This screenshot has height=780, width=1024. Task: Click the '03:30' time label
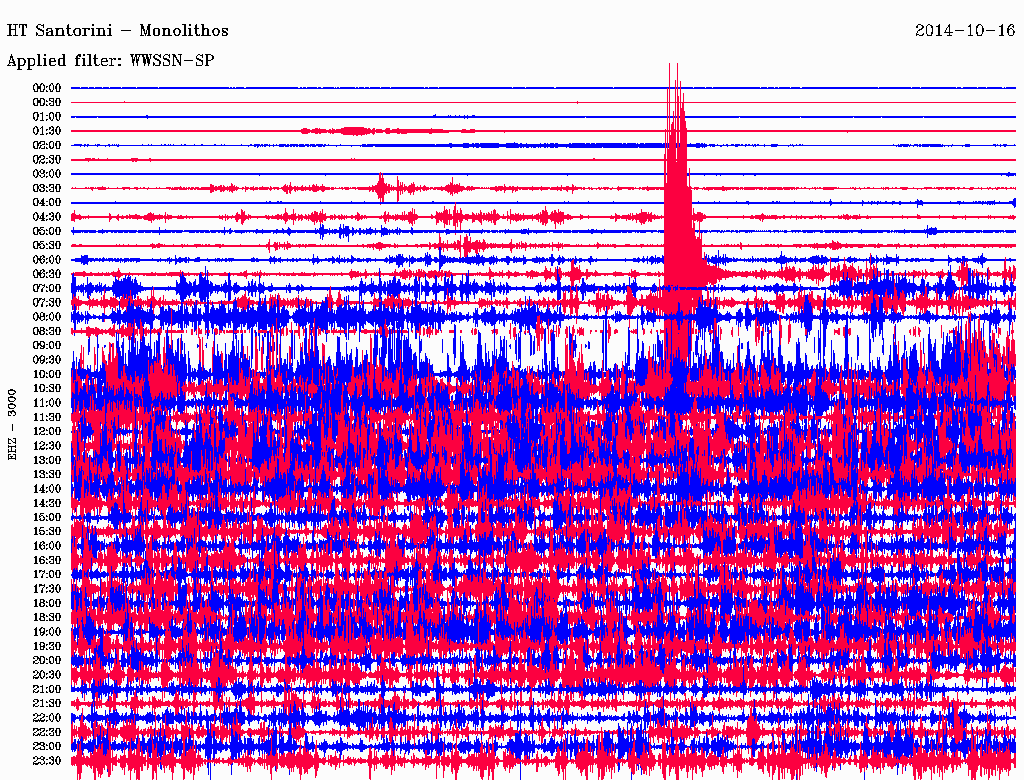click(x=47, y=188)
